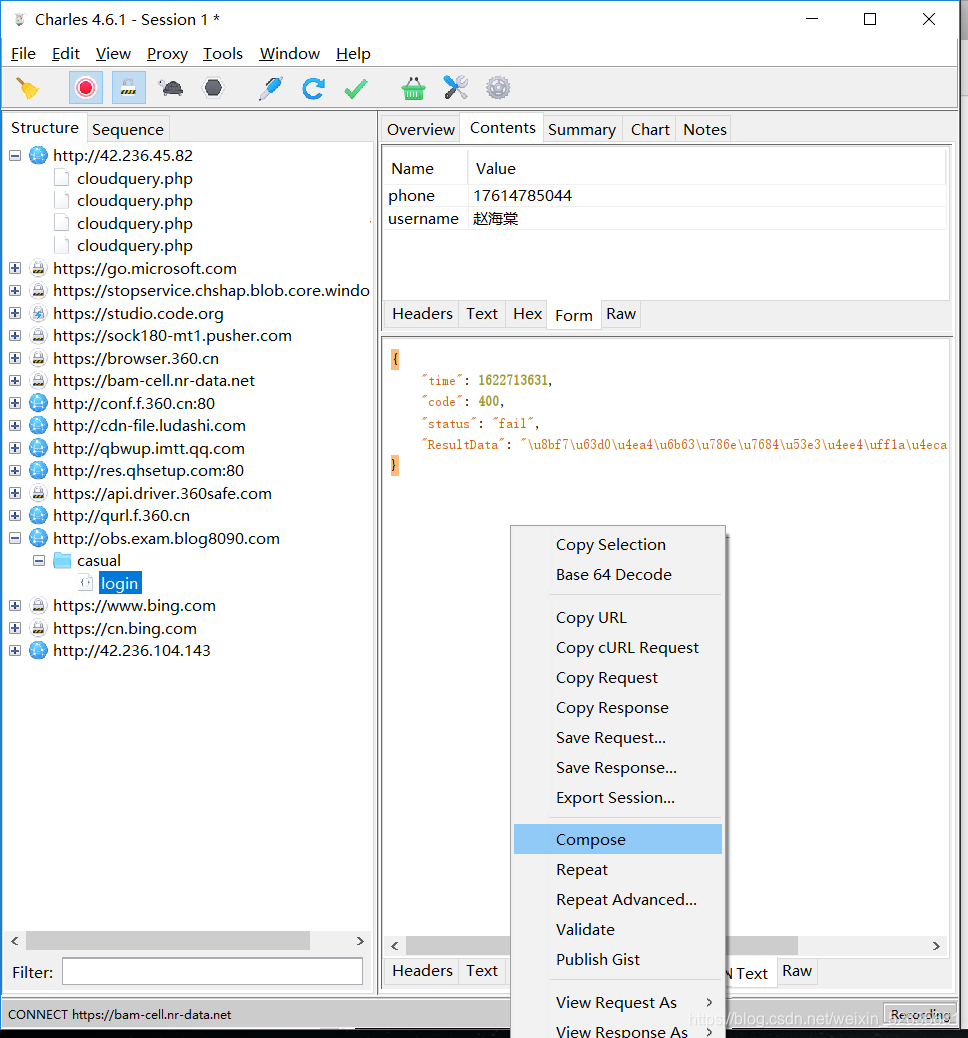Click the green basket icon
The height and width of the screenshot is (1038, 968).
click(x=413, y=88)
